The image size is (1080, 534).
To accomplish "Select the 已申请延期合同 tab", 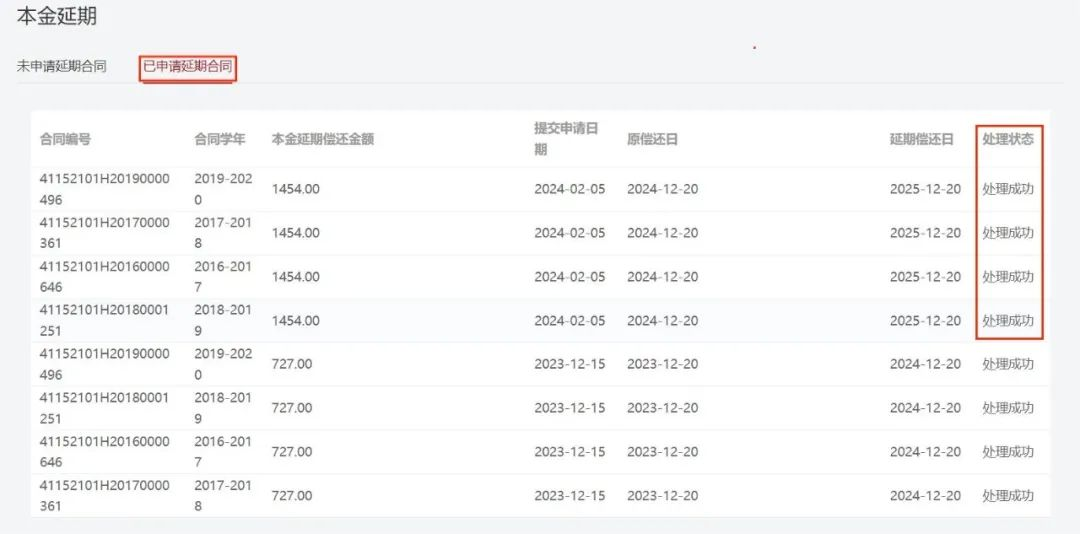I will pos(187,67).
